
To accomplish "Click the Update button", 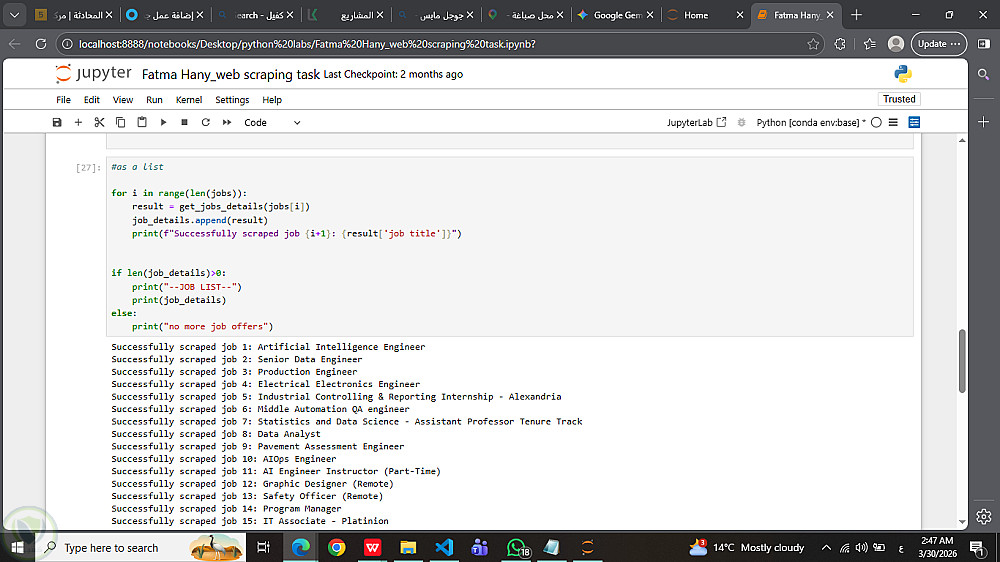I will pyautogui.click(x=939, y=44).
